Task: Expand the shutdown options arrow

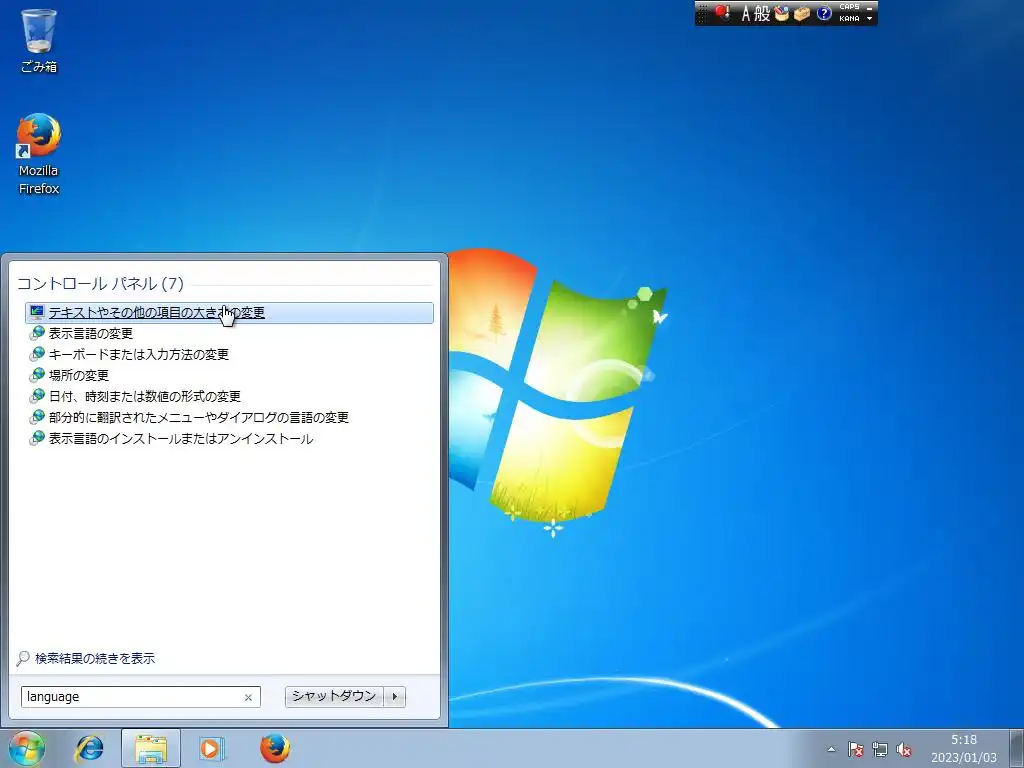Action: (x=394, y=696)
